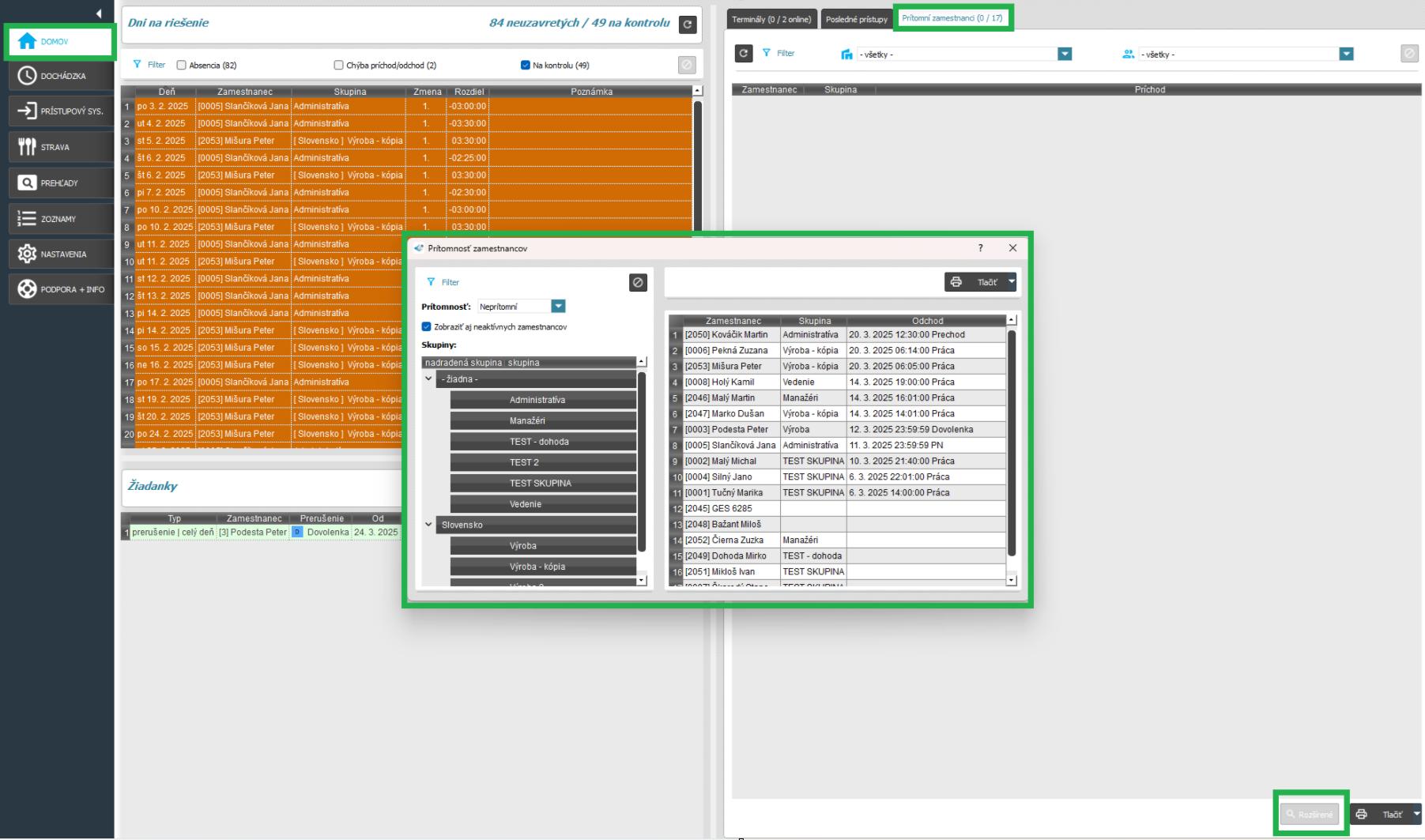Open Strava meal section icon
The width and height of the screenshot is (1425, 840).
coord(28,147)
